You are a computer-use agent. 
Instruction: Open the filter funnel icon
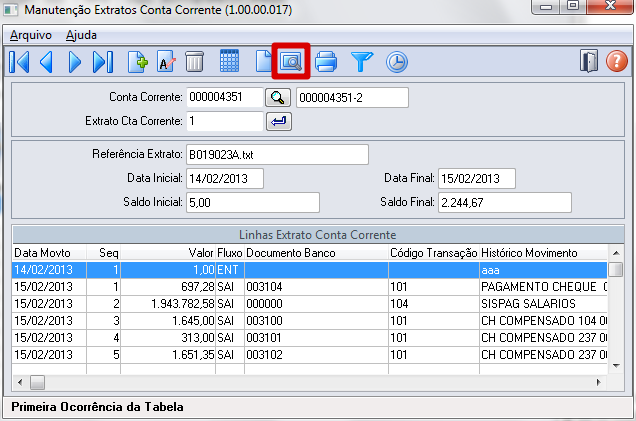coord(361,62)
